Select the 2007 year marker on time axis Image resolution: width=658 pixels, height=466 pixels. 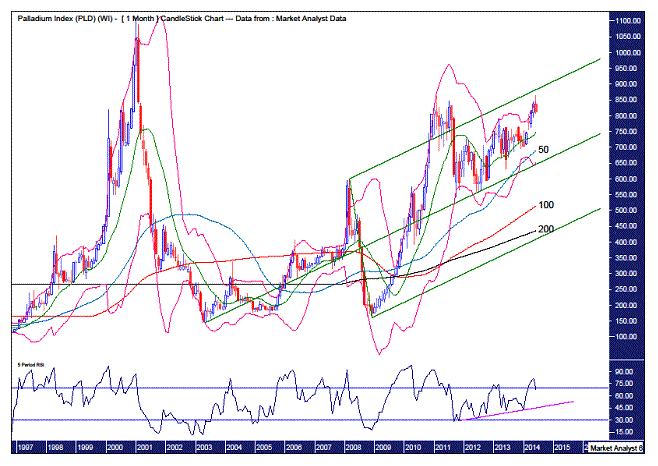(324, 448)
